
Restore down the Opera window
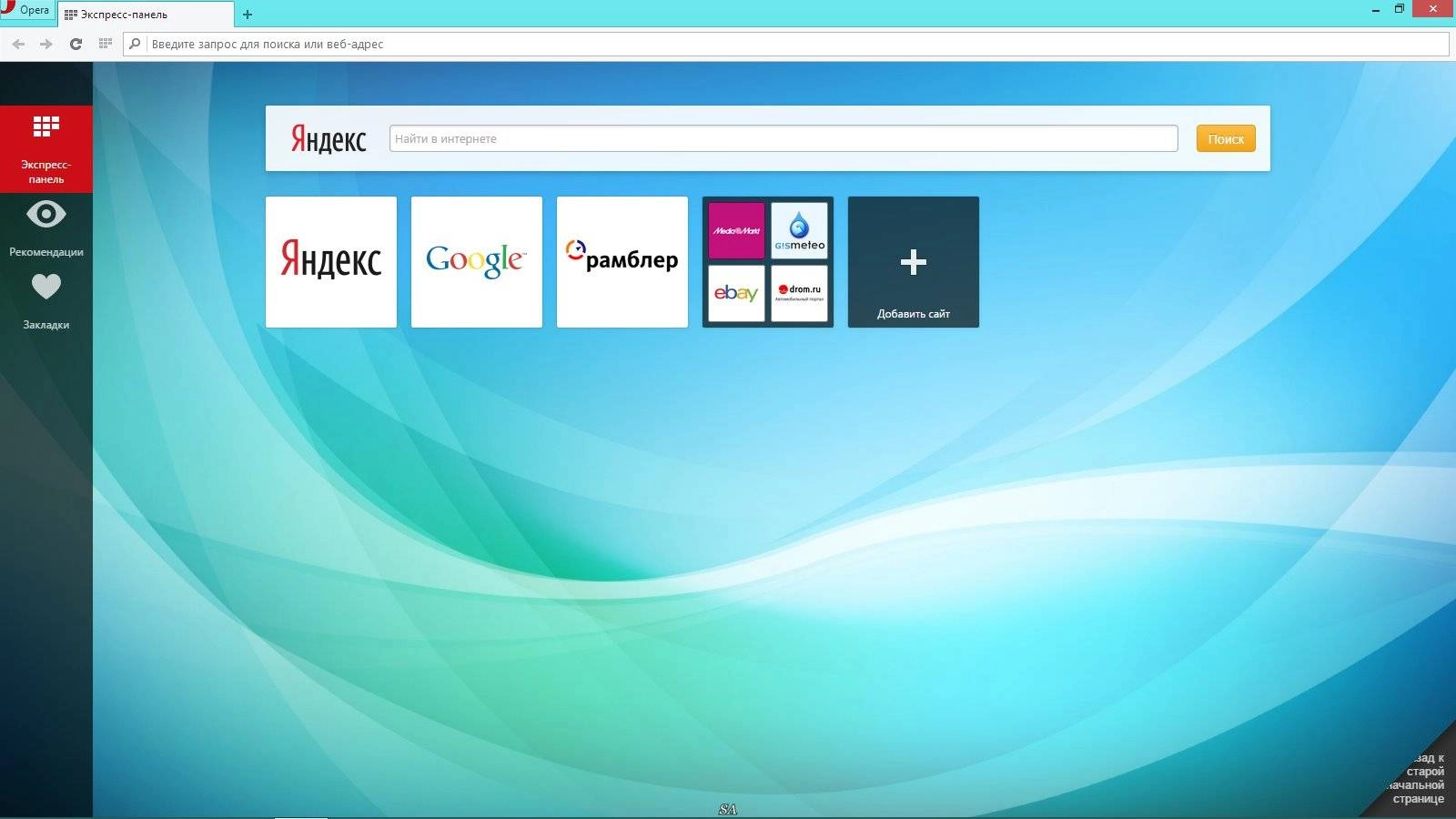1400,9
